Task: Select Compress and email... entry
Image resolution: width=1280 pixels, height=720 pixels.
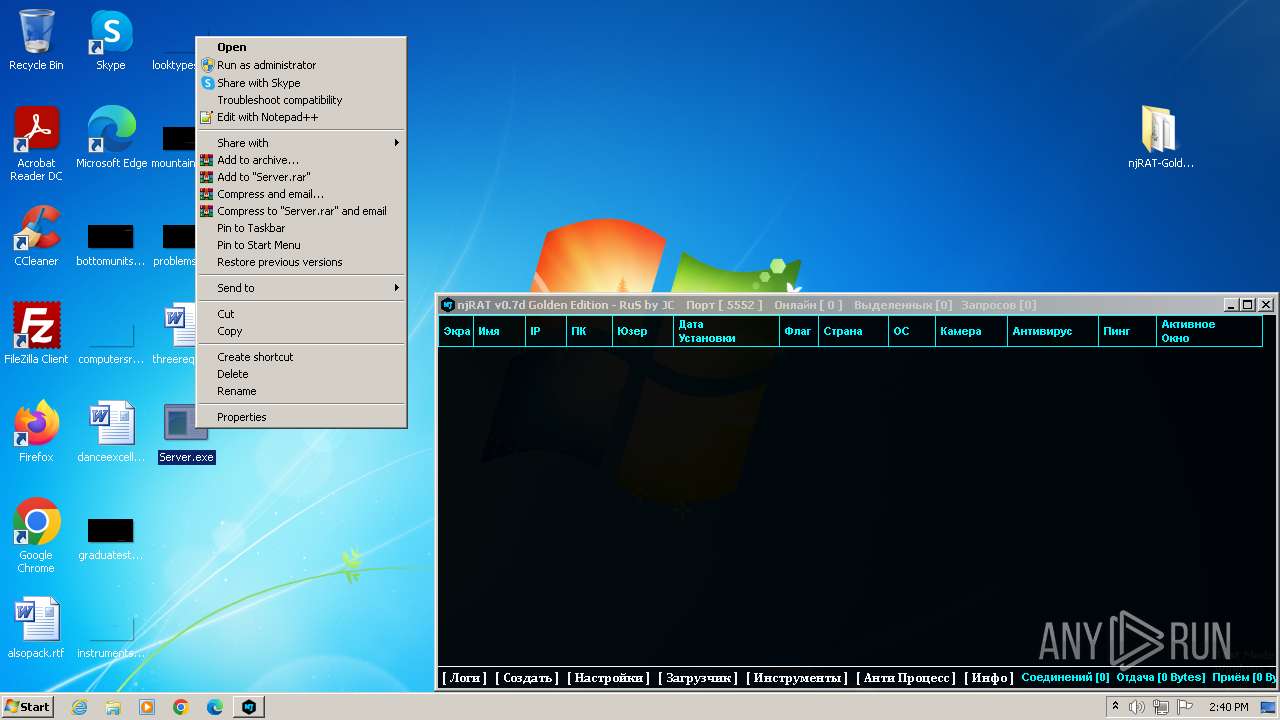Action: pos(301,194)
